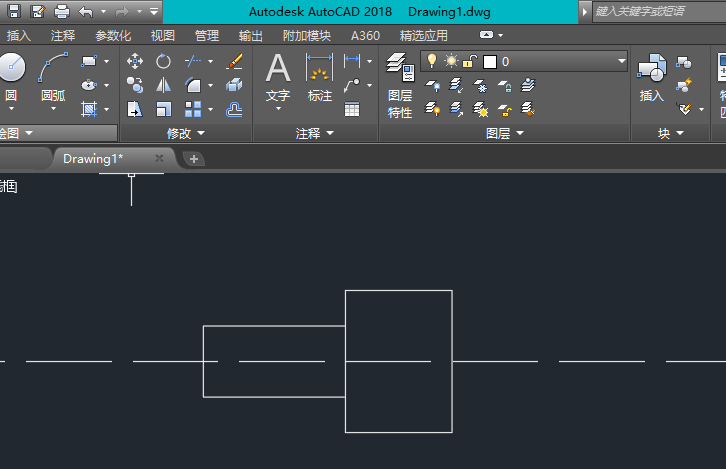
Task: Expand the Arc tool dropdown arrow
Action: coord(53,108)
